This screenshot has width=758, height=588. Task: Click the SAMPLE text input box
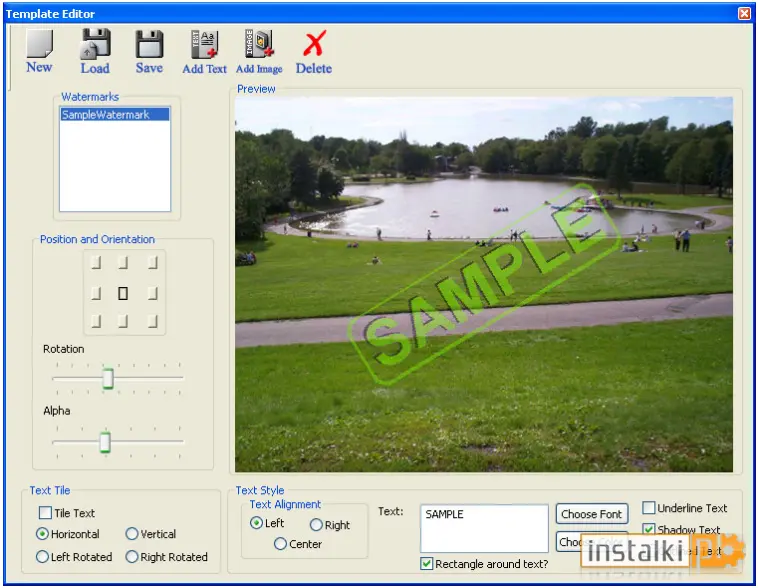(484, 529)
